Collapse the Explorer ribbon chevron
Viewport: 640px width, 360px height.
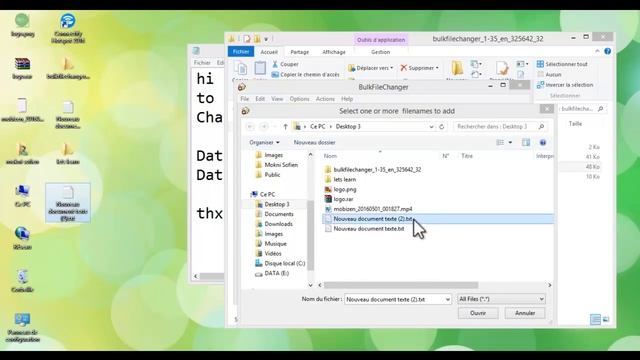point(597,51)
